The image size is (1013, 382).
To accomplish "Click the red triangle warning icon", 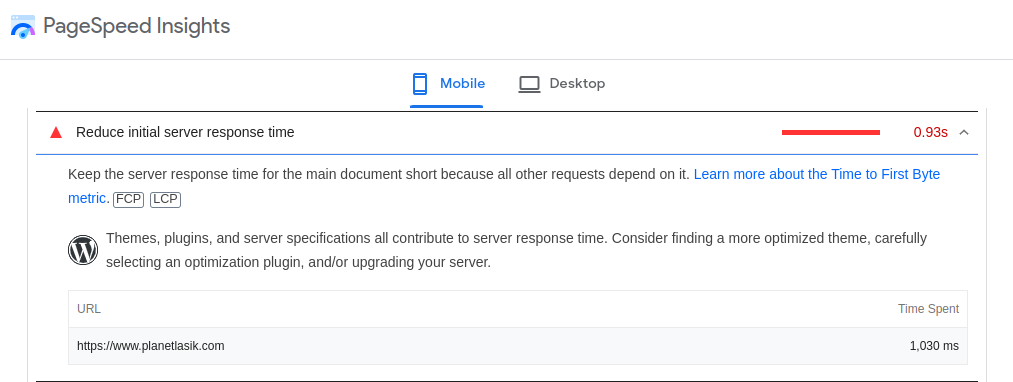I will click(x=56, y=133).
